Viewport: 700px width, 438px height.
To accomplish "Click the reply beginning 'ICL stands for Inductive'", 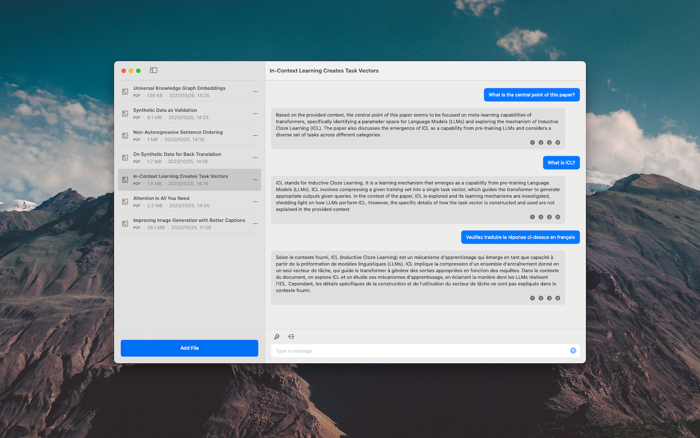I will click(418, 200).
